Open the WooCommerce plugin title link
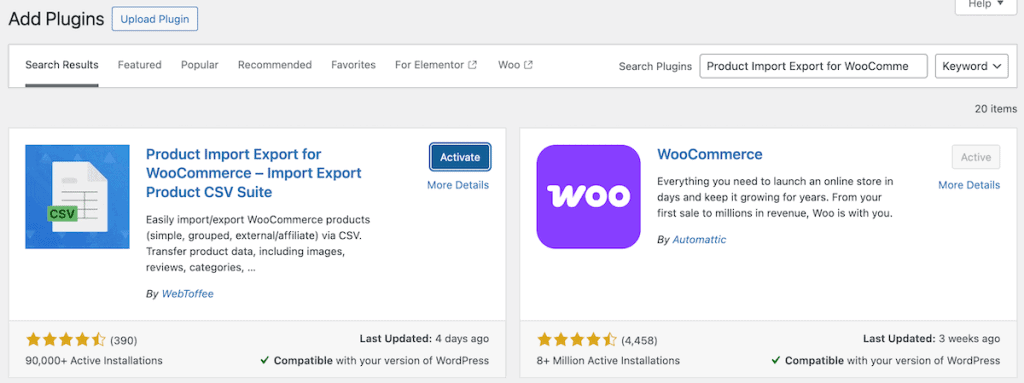This screenshot has height=383, width=1024. point(710,154)
